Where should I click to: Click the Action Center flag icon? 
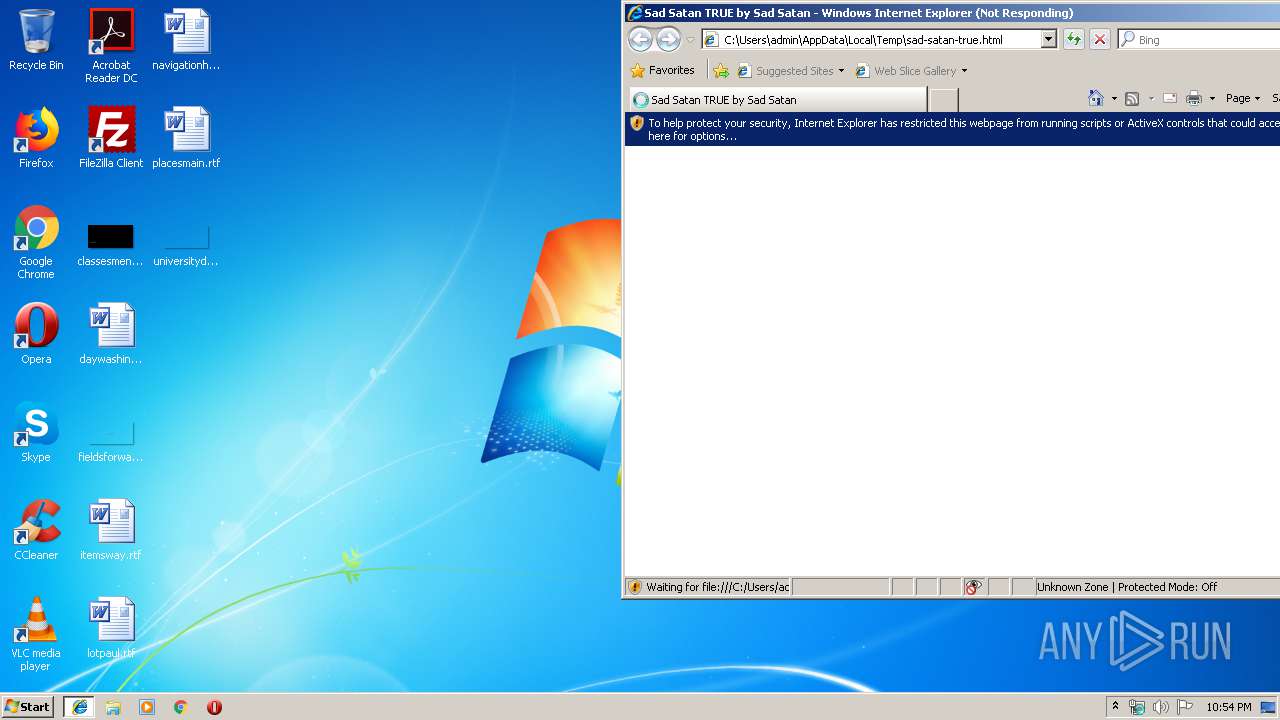pyautogui.click(x=1184, y=707)
